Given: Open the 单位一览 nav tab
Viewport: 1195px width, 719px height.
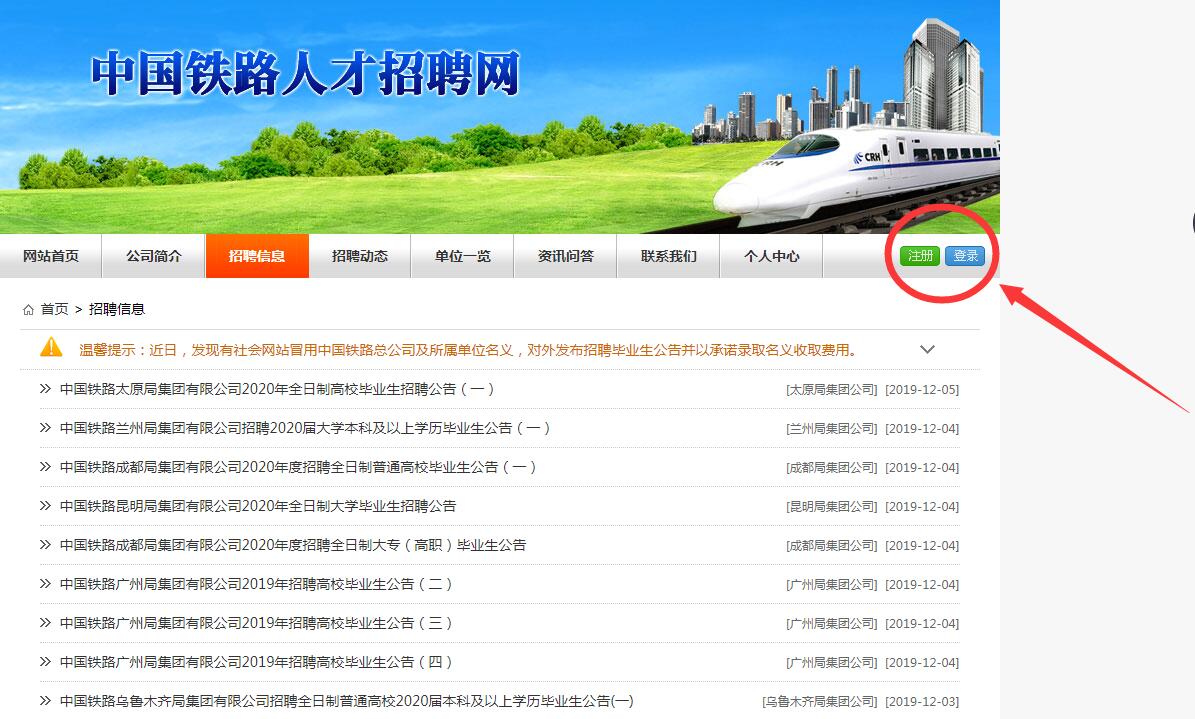Looking at the screenshot, I should pyautogui.click(x=463, y=256).
